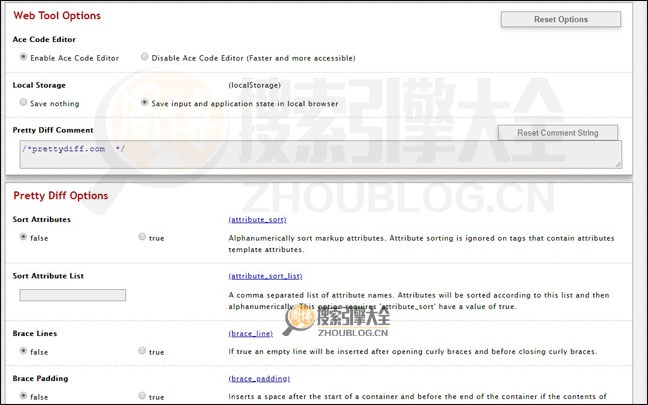
Task: Set Sort Attributes to true
Action: pos(142,237)
